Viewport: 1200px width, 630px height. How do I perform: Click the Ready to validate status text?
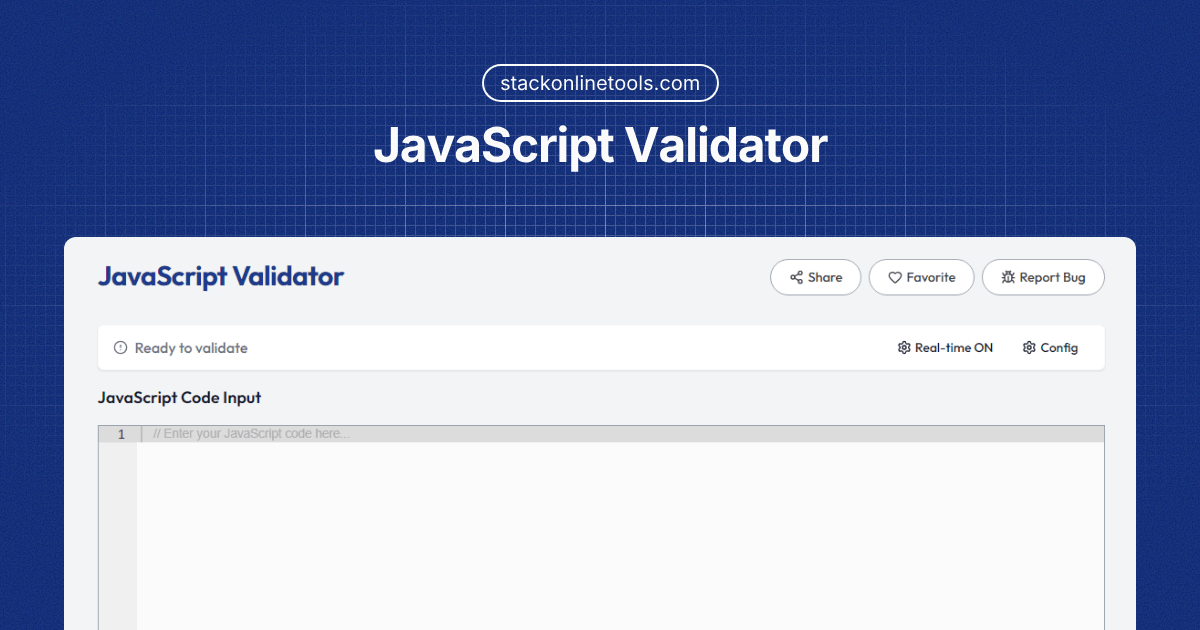[191, 348]
